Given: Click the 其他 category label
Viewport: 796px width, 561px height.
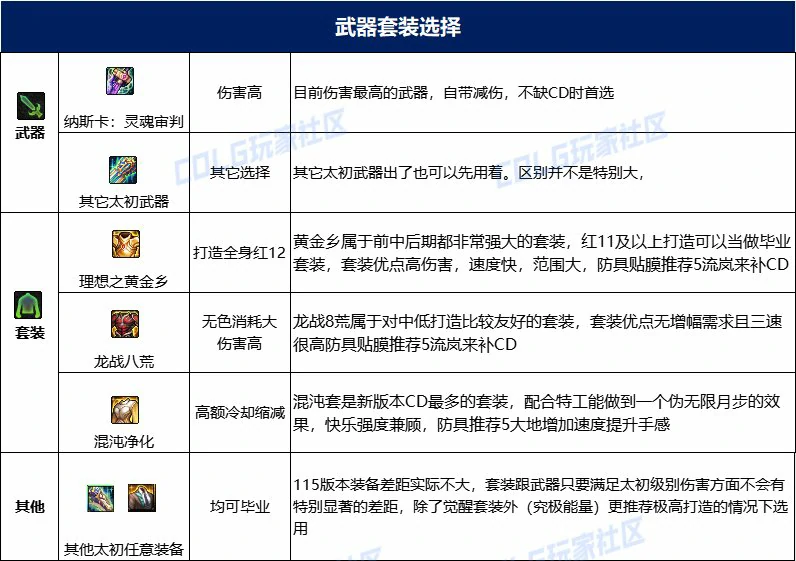Looking at the screenshot, I should [30, 506].
